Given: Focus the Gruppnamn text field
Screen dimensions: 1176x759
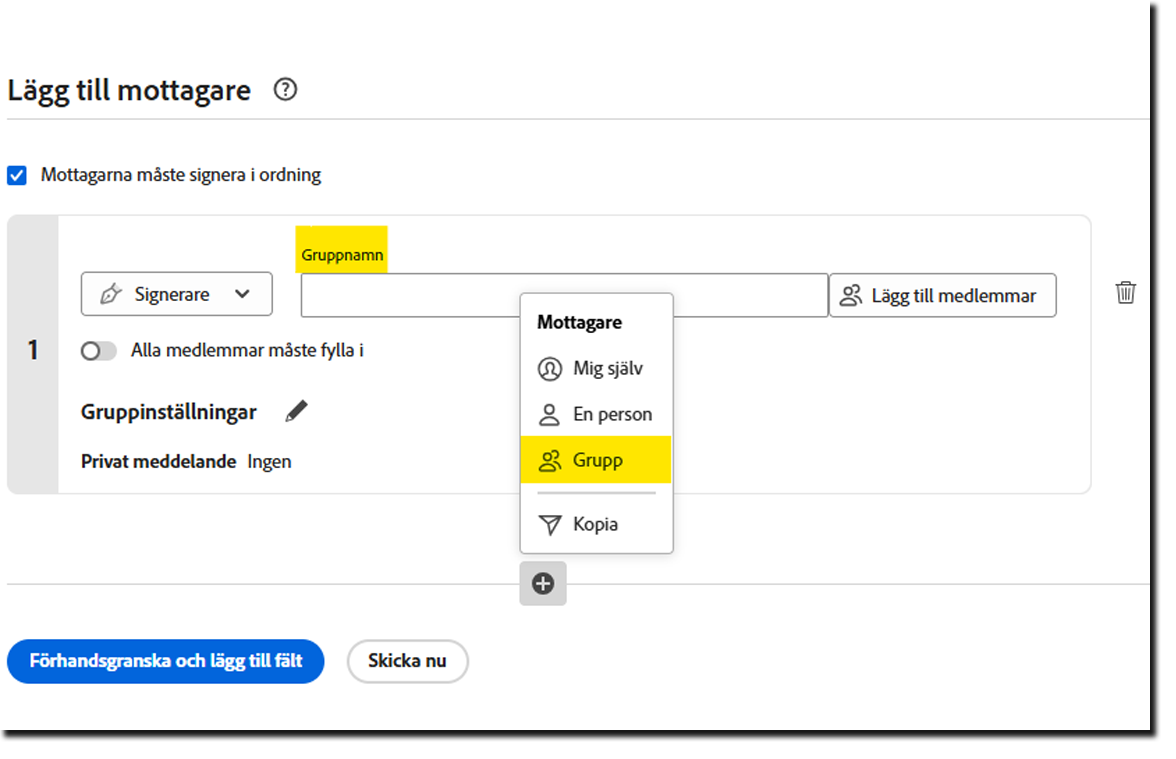Looking at the screenshot, I should tap(410, 296).
